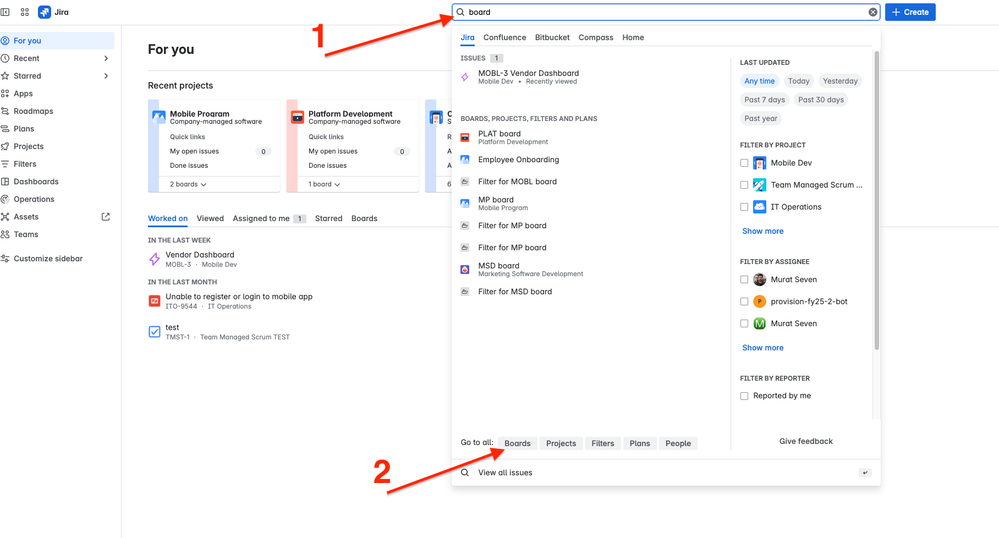Click Show more under Filter by assignee
Screen dimensions: 999x538
coord(763,348)
